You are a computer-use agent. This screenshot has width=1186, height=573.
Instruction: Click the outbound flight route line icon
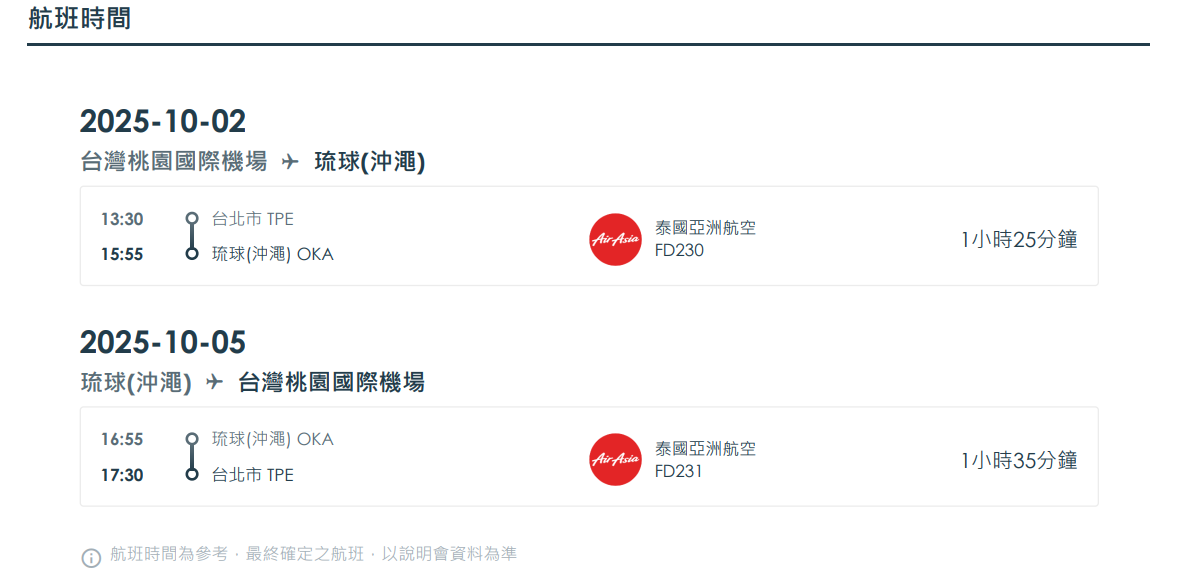pyautogui.click(x=192, y=236)
